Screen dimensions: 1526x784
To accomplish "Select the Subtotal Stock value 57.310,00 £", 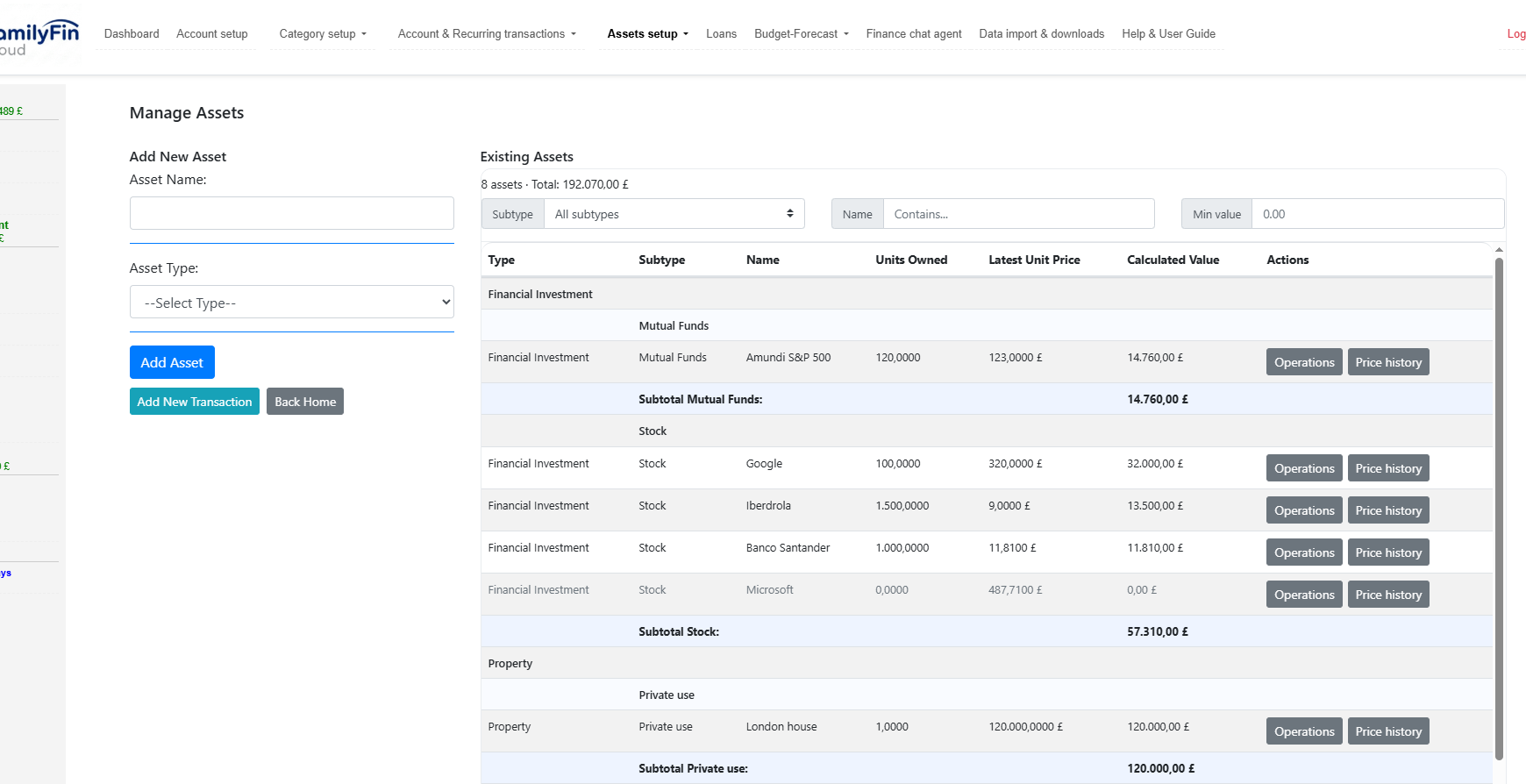I will [1158, 631].
